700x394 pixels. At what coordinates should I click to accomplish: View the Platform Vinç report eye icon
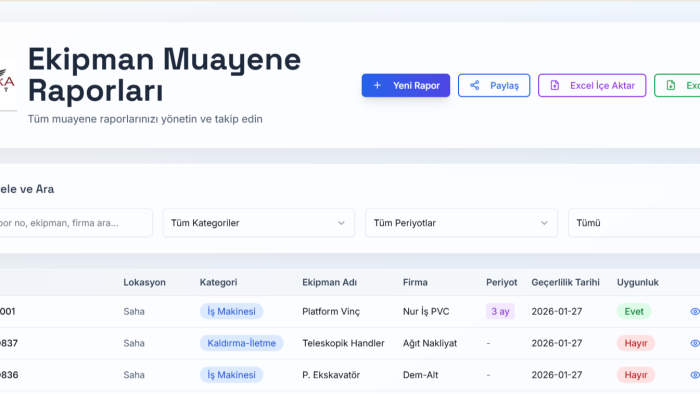695,311
